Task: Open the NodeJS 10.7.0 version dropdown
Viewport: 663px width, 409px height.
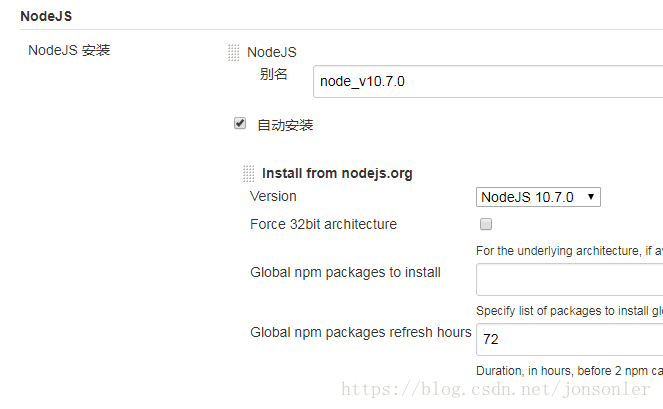Action: (538, 197)
